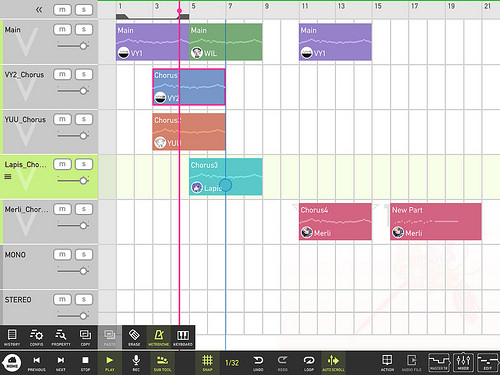500x375 pixels.
Task: Open the Mixer view
Action: click(x=463, y=363)
